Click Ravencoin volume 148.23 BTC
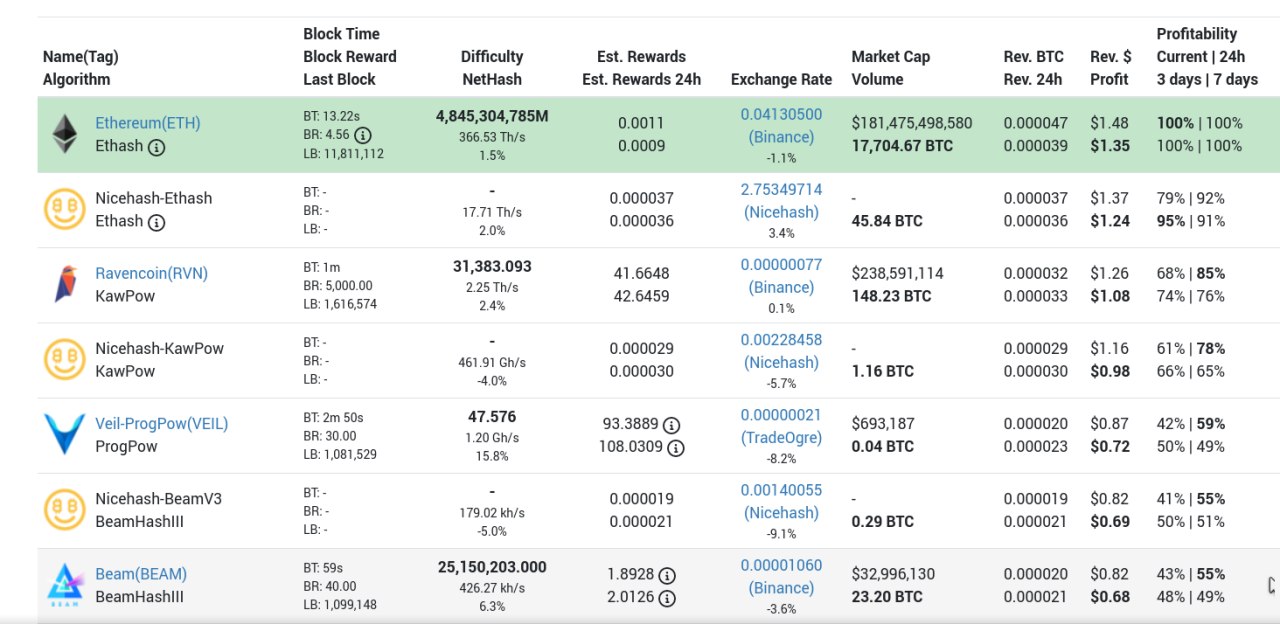1280x624 pixels. pyautogui.click(x=891, y=296)
